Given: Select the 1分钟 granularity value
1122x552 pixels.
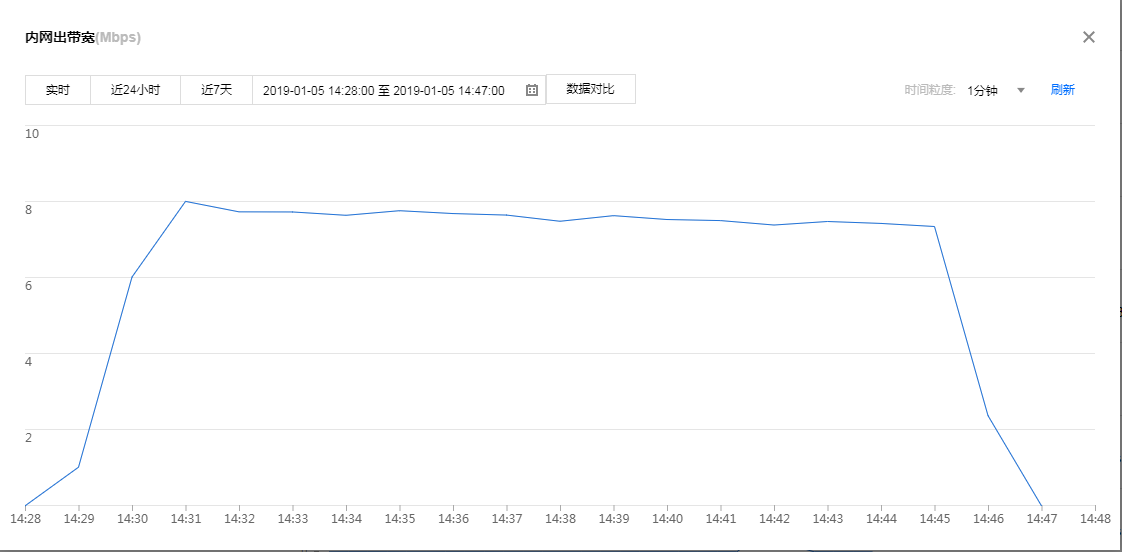Looking at the screenshot, I should (x=982, y=90).
